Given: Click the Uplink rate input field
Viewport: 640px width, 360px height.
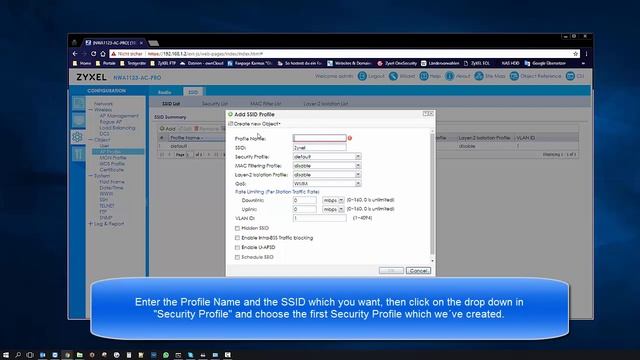Looking at the screenshot, I should point(304,209).
